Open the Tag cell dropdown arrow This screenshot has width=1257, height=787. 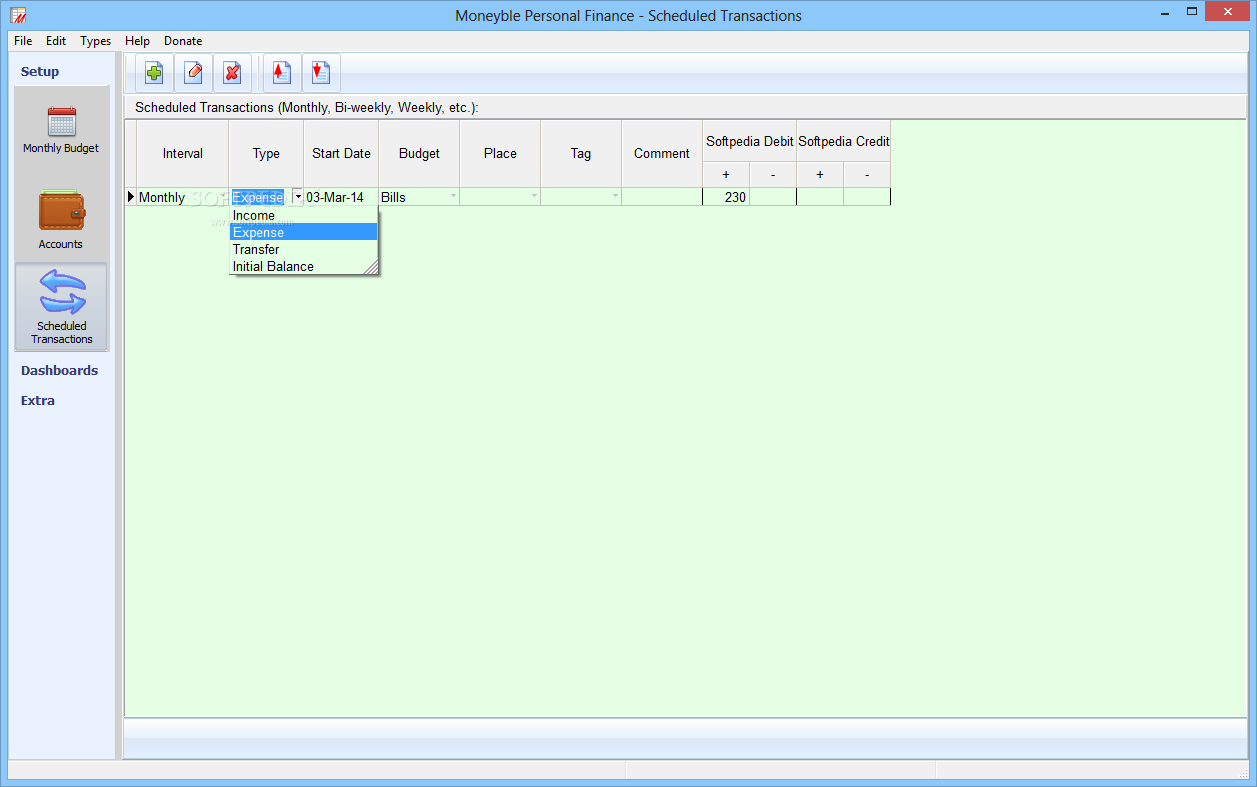(x=616, y=197)
